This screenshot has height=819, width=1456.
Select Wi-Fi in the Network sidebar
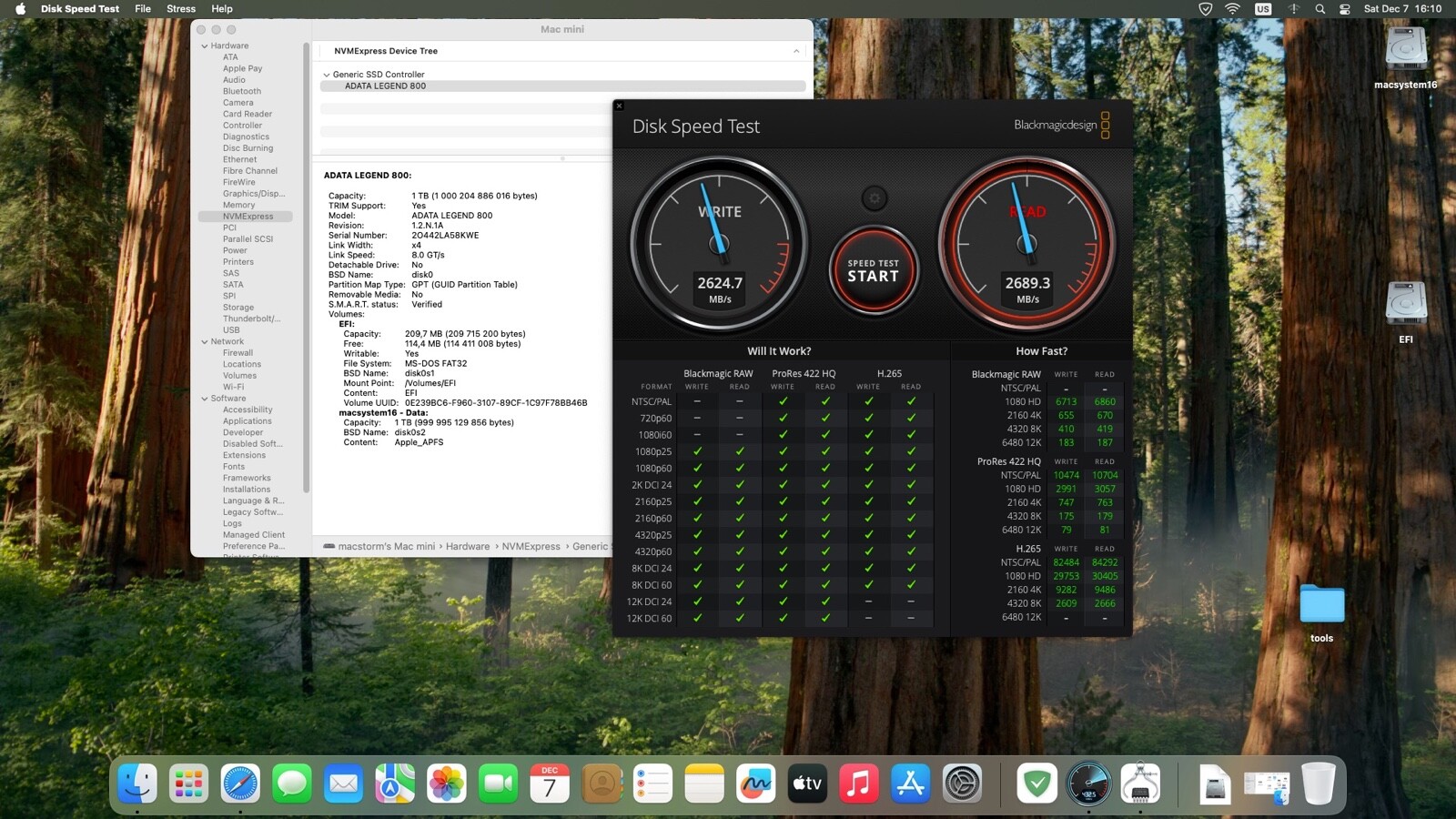tap(233, 387)
